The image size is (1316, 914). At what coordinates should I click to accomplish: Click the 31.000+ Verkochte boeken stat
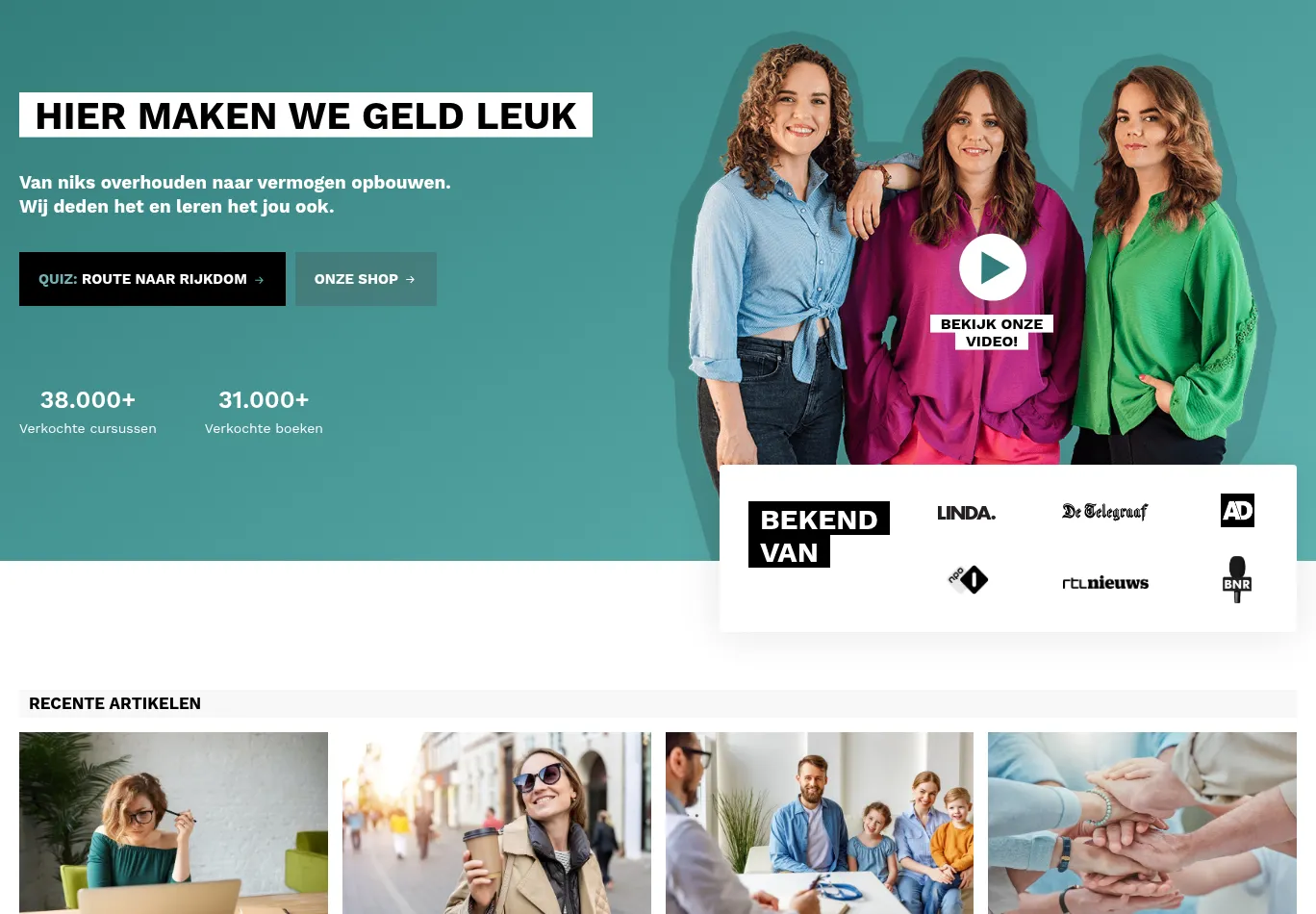pos(264,412)
